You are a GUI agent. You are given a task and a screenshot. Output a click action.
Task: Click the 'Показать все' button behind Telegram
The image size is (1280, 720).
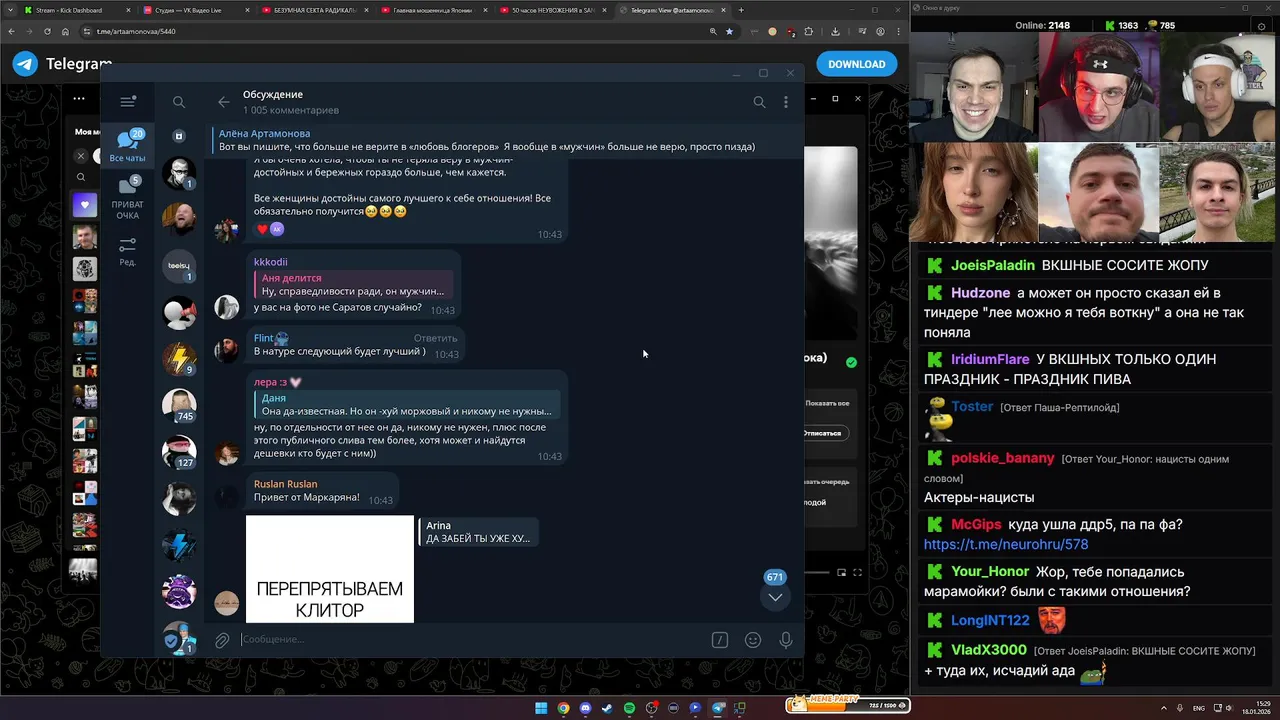pos(827,403)
